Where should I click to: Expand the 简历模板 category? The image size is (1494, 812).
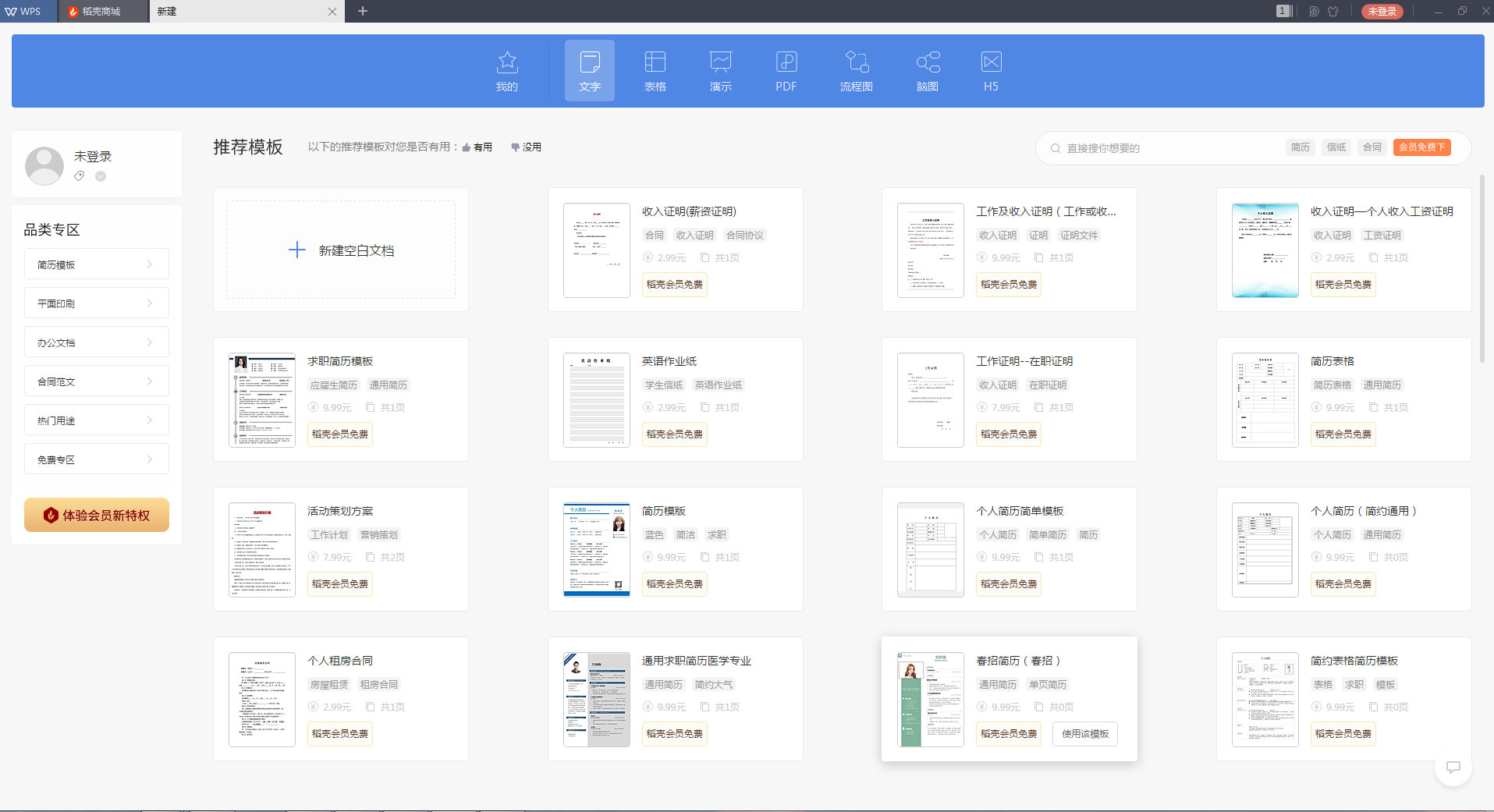[97, 264]
